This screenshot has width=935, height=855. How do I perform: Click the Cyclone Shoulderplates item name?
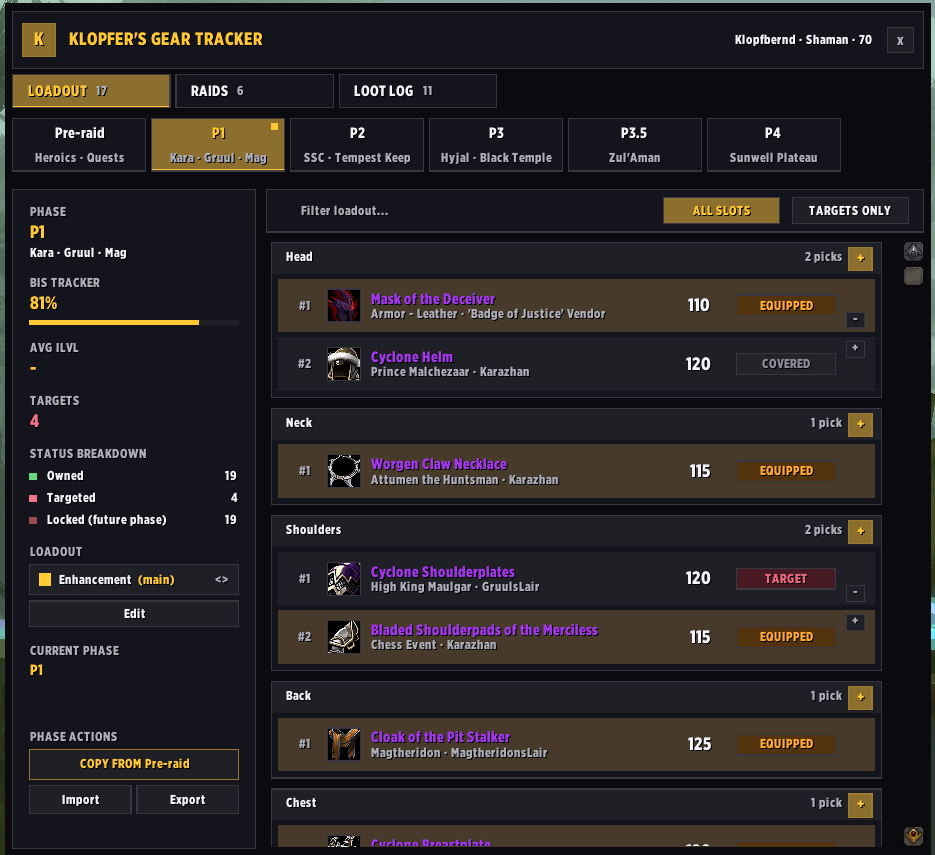click(442, 571)
